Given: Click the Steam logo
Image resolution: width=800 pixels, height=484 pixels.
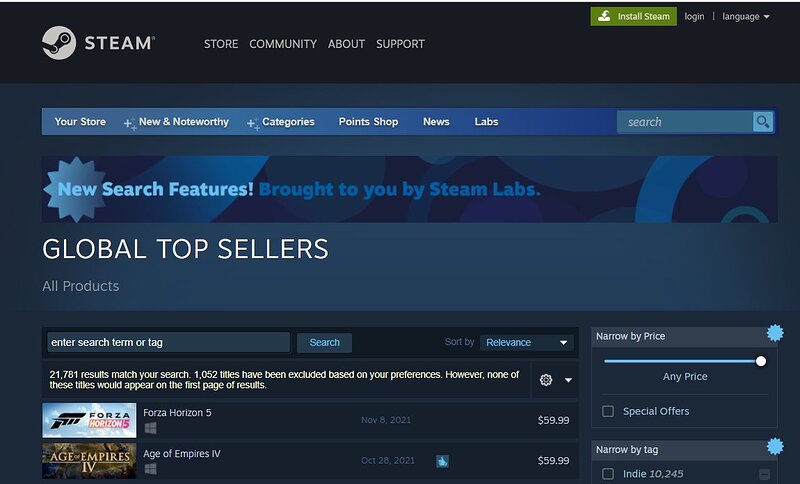Looking at the screenshot, I should click(98, 43).
